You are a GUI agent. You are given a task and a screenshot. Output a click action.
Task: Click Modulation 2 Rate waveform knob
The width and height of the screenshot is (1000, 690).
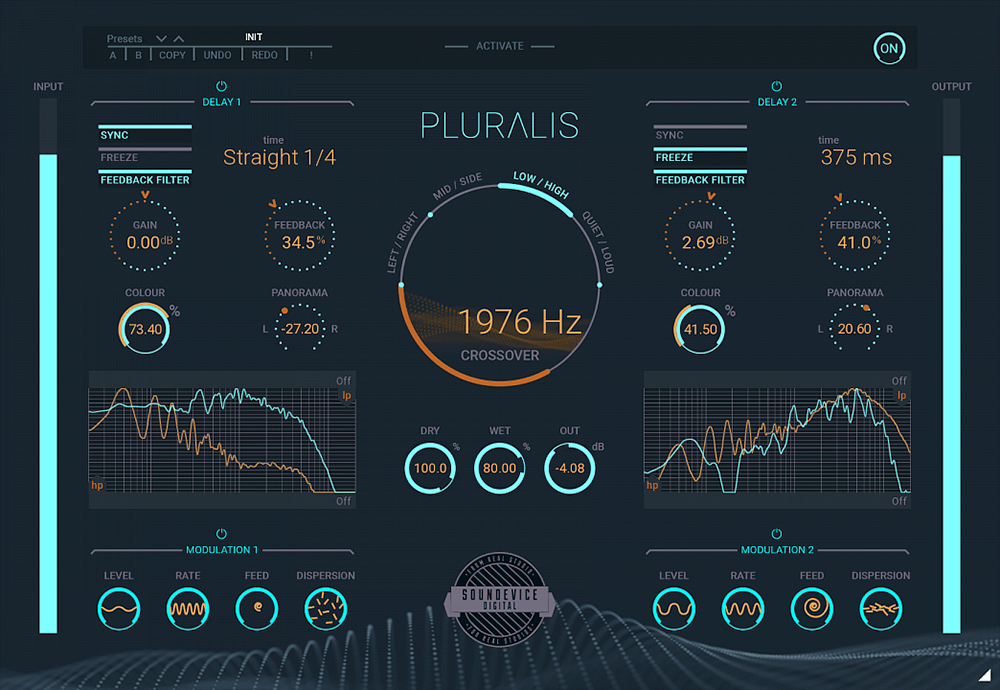743,609
